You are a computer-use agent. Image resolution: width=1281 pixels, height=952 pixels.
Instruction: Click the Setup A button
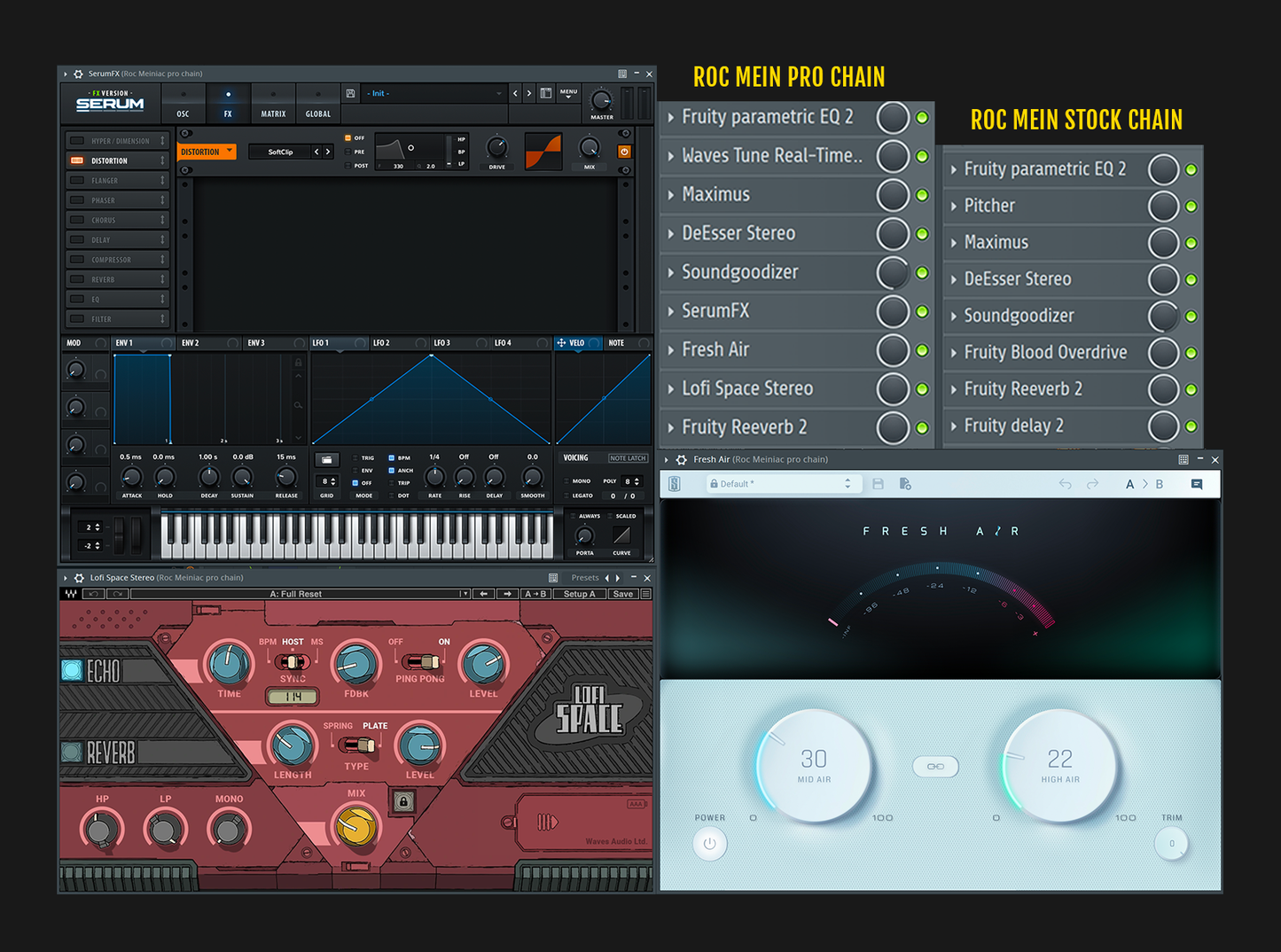pyautogui.click(x=580, y=593)
